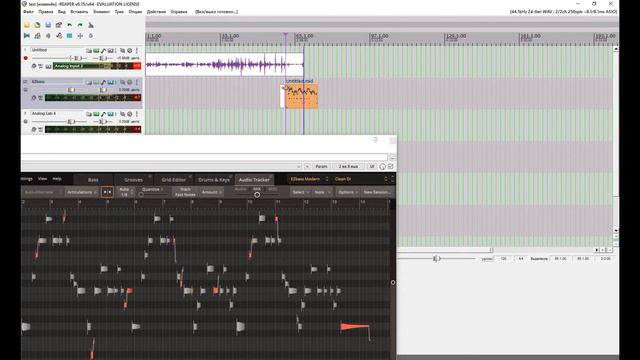This screenshot has width=640, height=360.
Task: Arm the Analog Lab 4 track for recording
Action: pyautogui.click(x=26, y=122)
